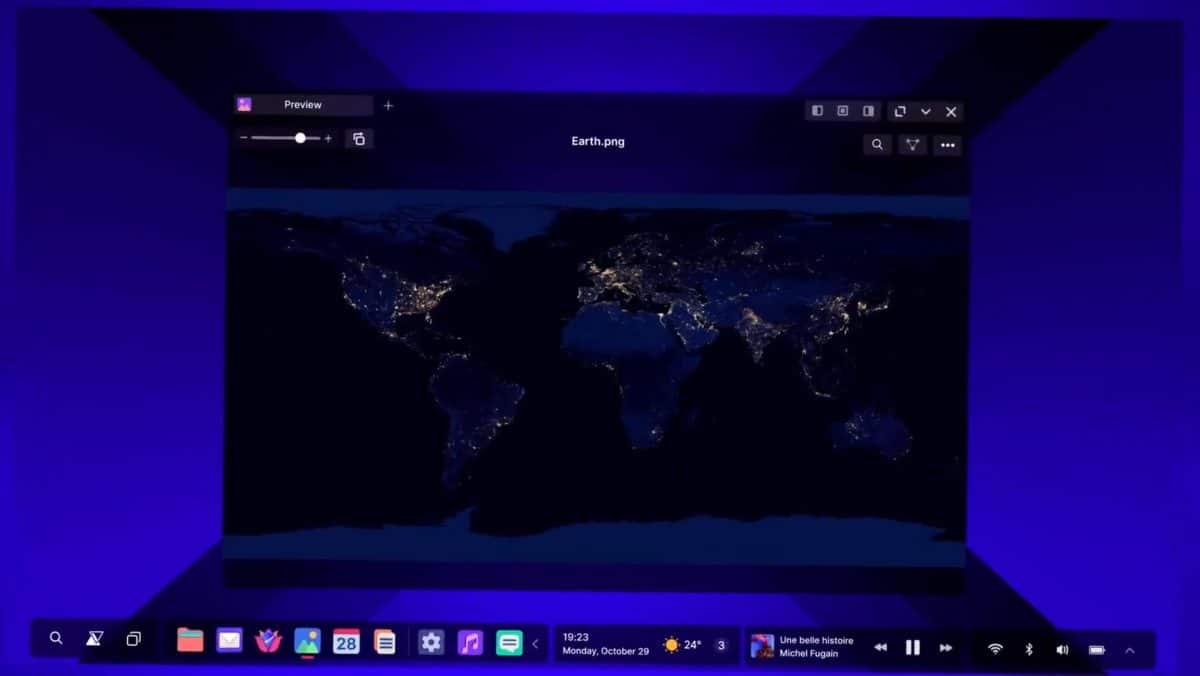Open a new tab with the plus button
Image resolution: width=1200 pixels, height=676 pixels.
pos(388,104)
